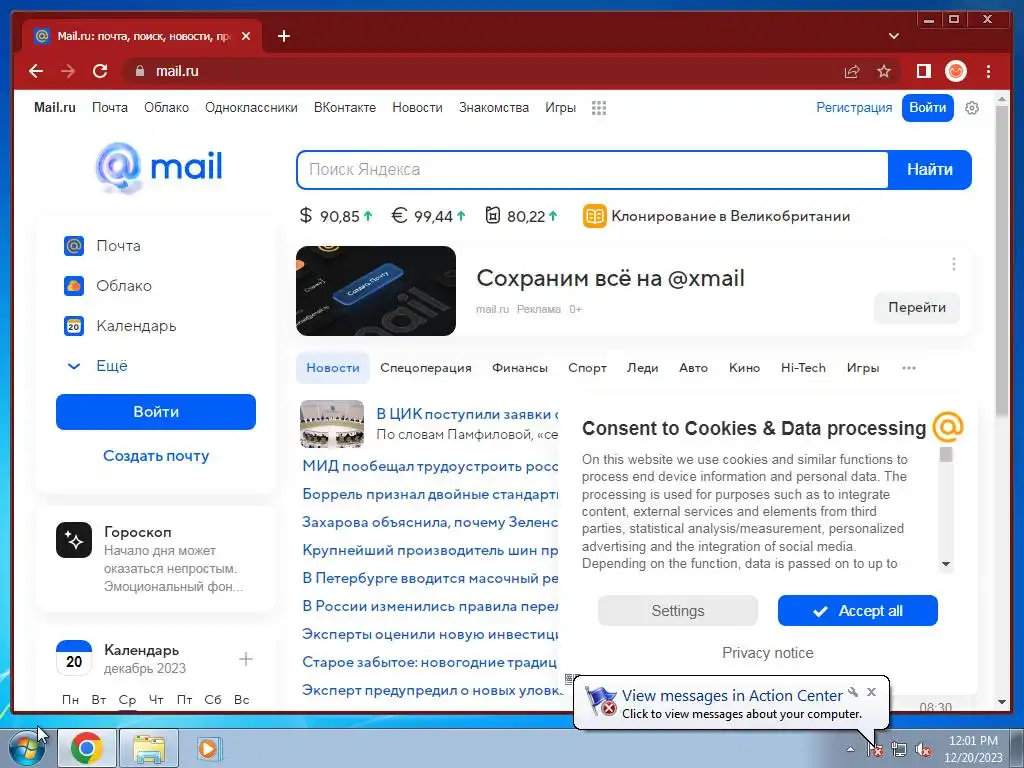Image resolution: width=1024 pixels, height=768 pixels.
Task: Open the oil price 80,22 indicator
Action: (521, 216)
